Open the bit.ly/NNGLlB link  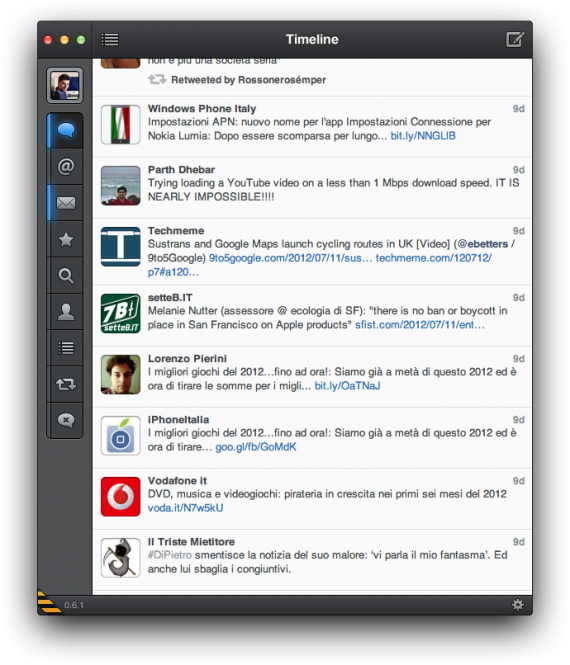423,136
